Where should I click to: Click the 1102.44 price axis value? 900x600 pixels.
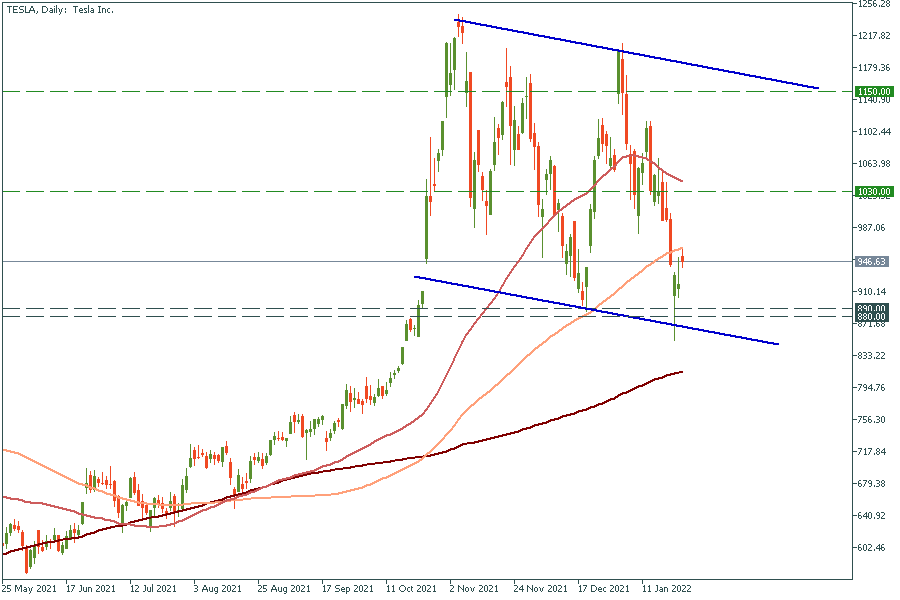click(873, 132)
